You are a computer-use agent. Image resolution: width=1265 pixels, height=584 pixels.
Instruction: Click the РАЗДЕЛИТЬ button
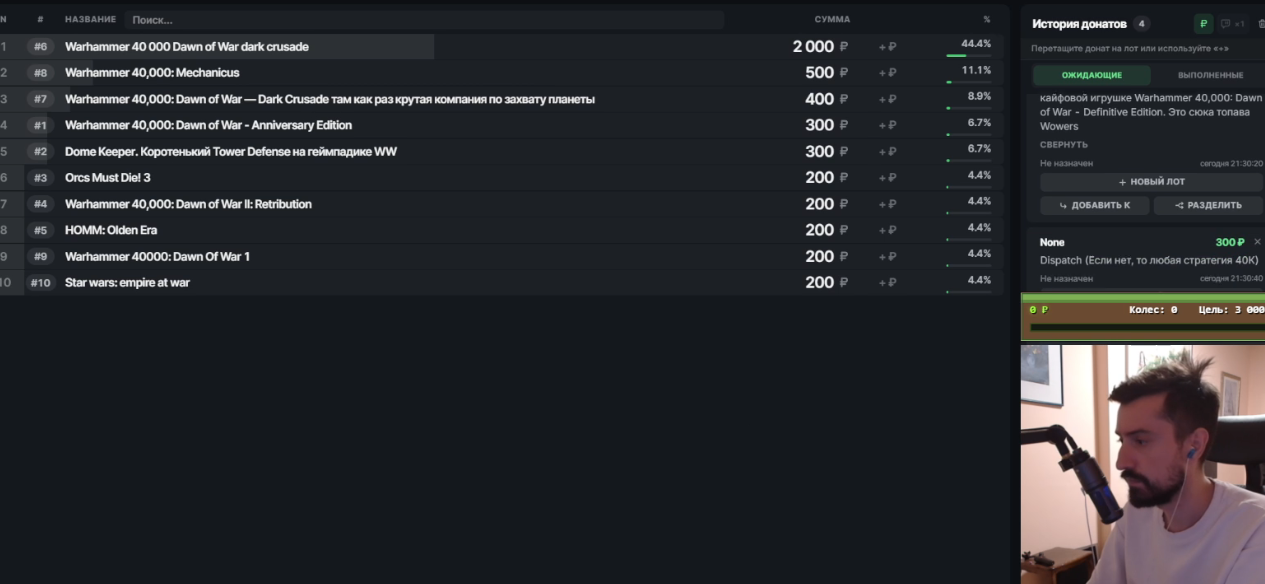(1208, 205)
